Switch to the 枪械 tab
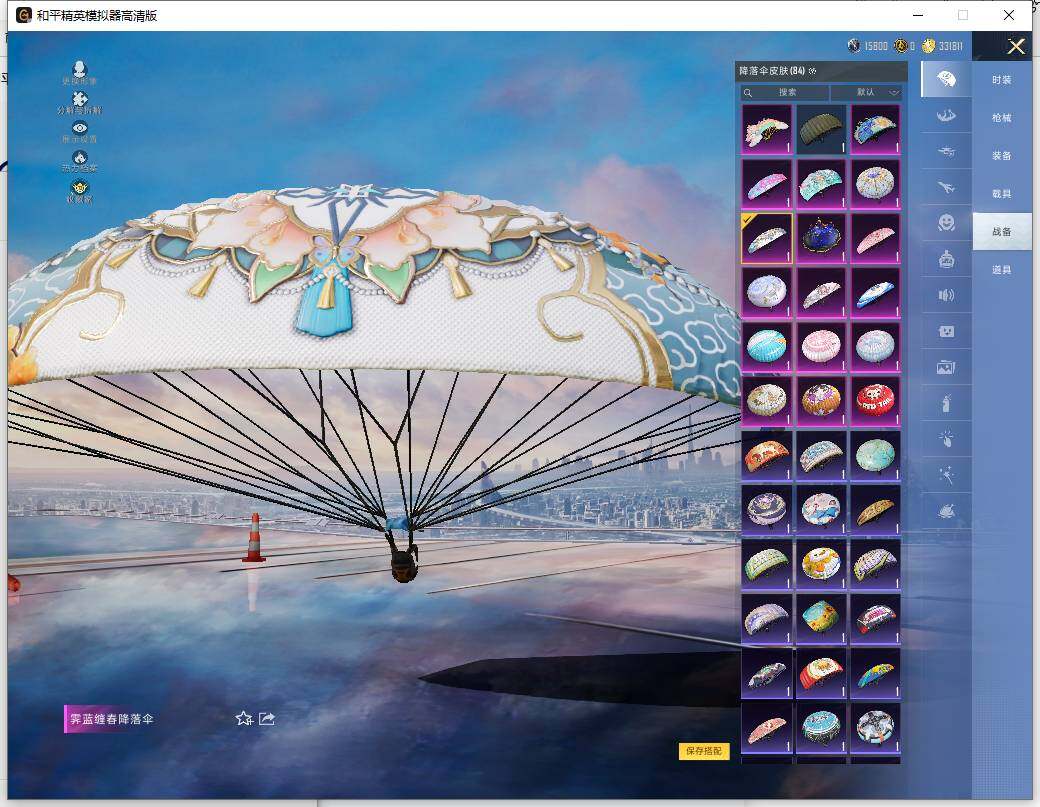This screenshot has height=807, width=1040. 1001,118
